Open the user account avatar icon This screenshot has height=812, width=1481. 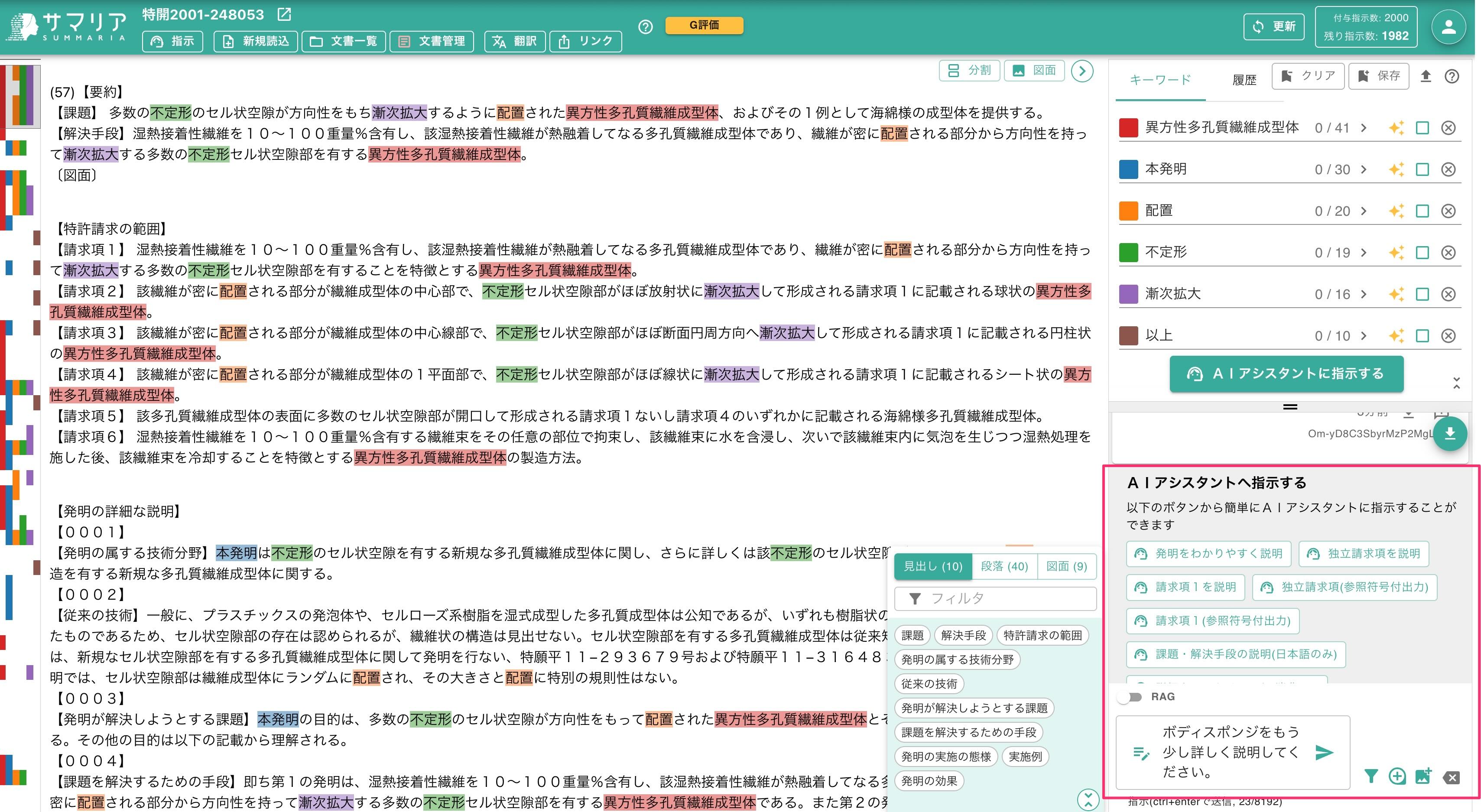1448,27
